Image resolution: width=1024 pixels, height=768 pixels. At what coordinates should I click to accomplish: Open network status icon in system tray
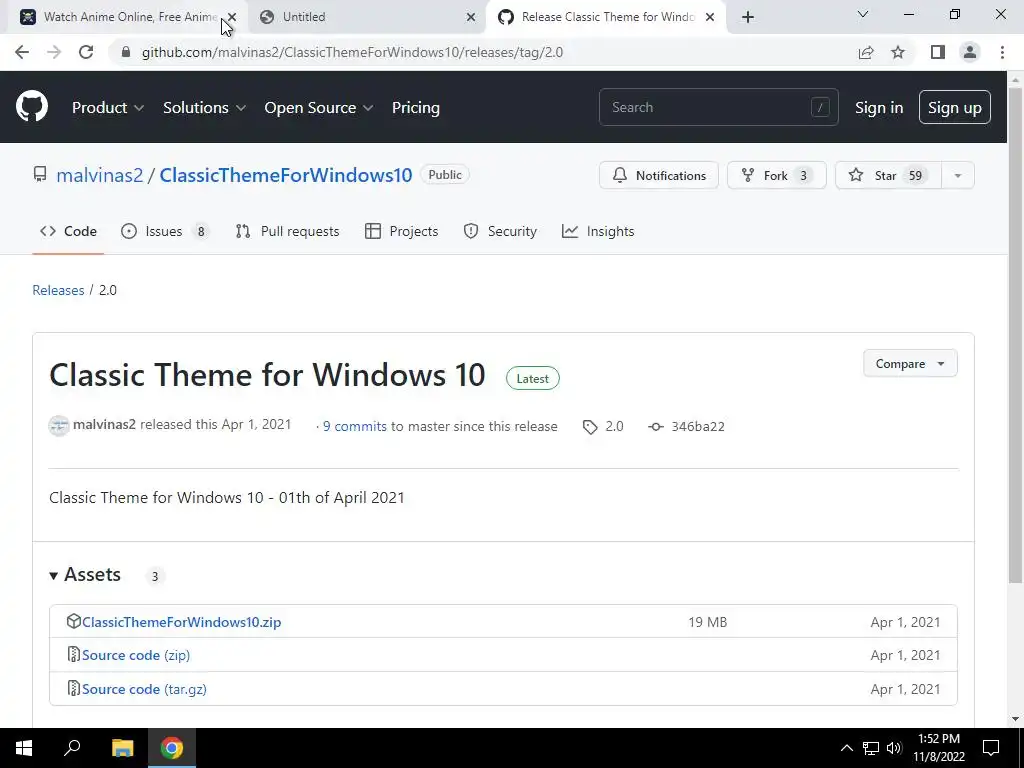point(871,748)
